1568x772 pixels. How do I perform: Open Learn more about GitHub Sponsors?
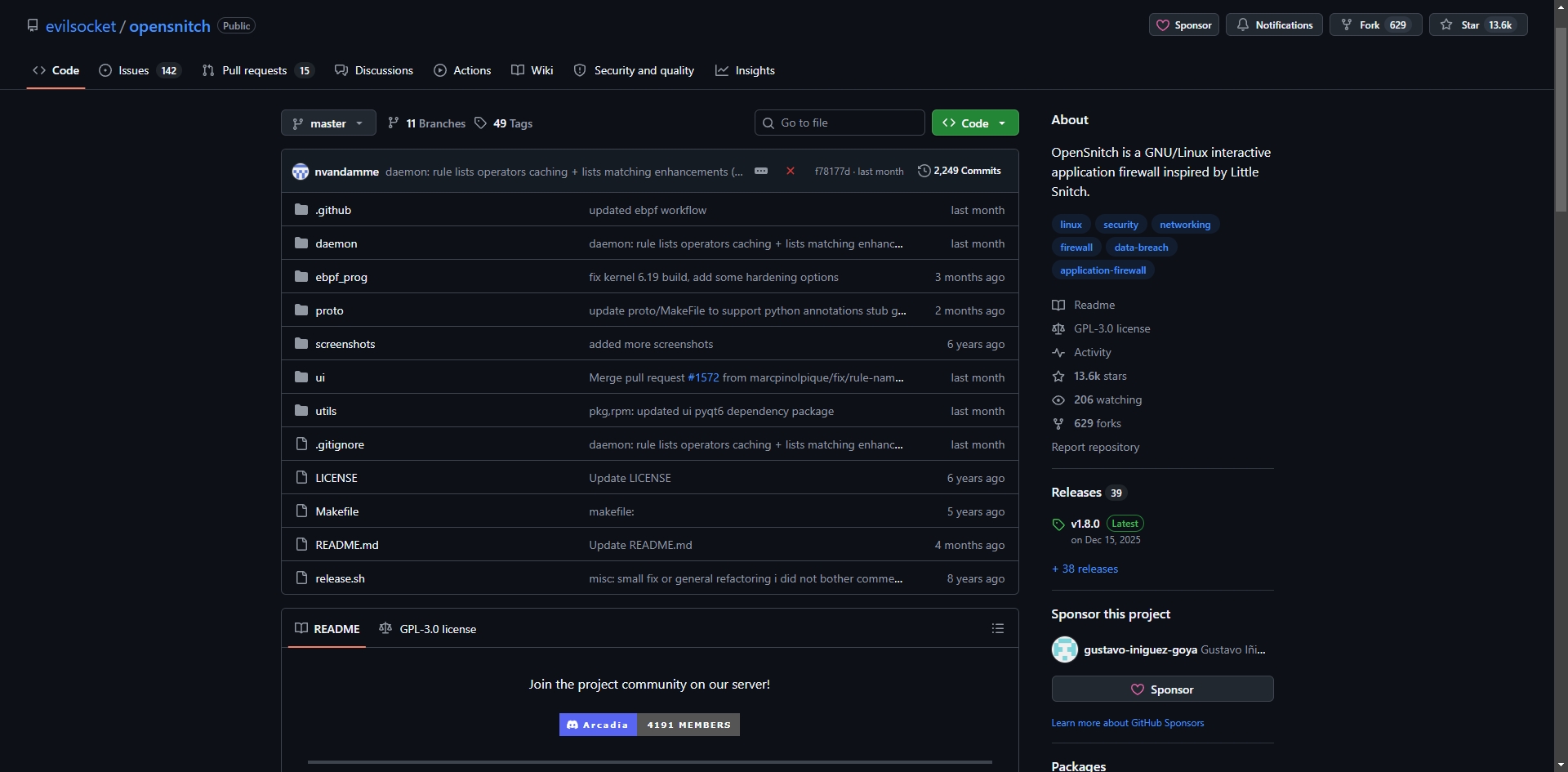click(1127, 723)
